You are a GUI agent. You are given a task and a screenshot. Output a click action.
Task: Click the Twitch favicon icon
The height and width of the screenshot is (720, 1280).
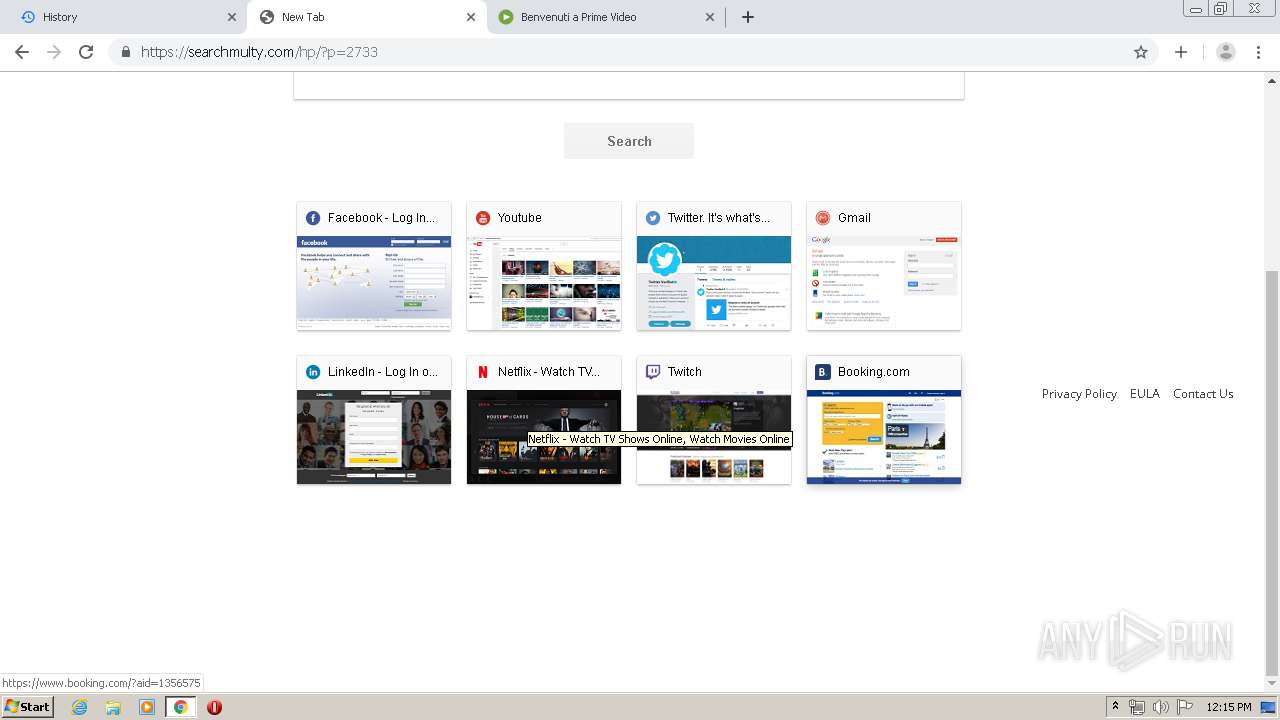pyautogui.click(x=653, y=372)
